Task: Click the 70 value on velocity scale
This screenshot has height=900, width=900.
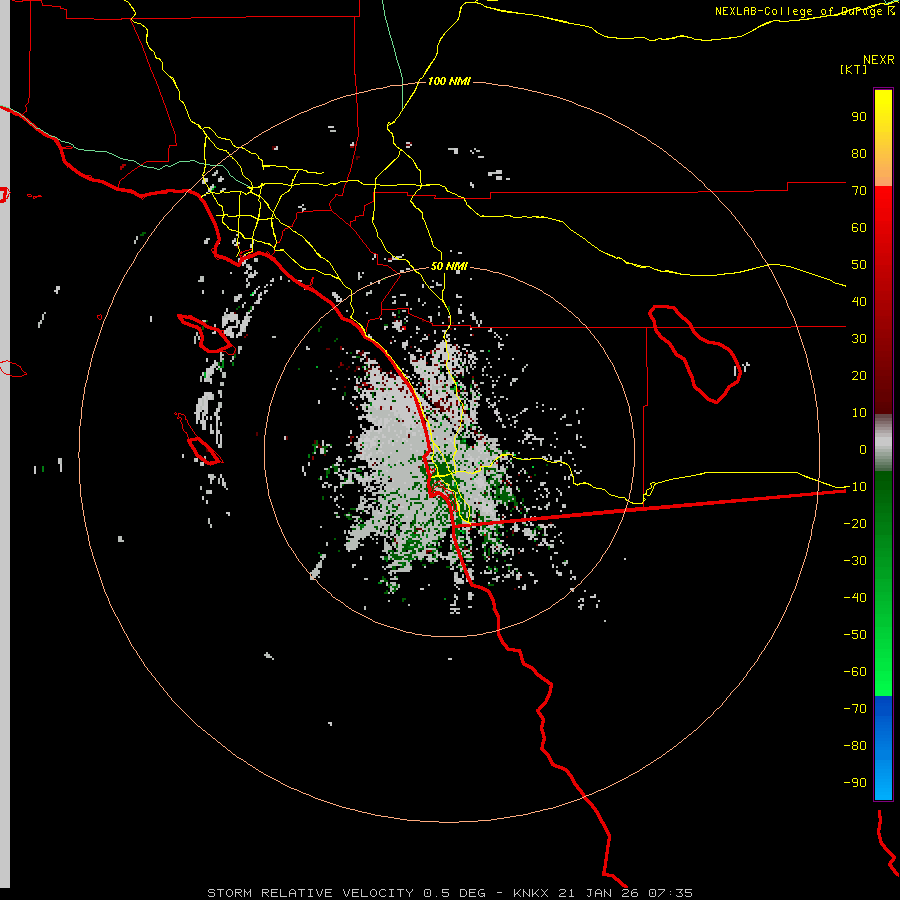Action: (x=859, y=191)
